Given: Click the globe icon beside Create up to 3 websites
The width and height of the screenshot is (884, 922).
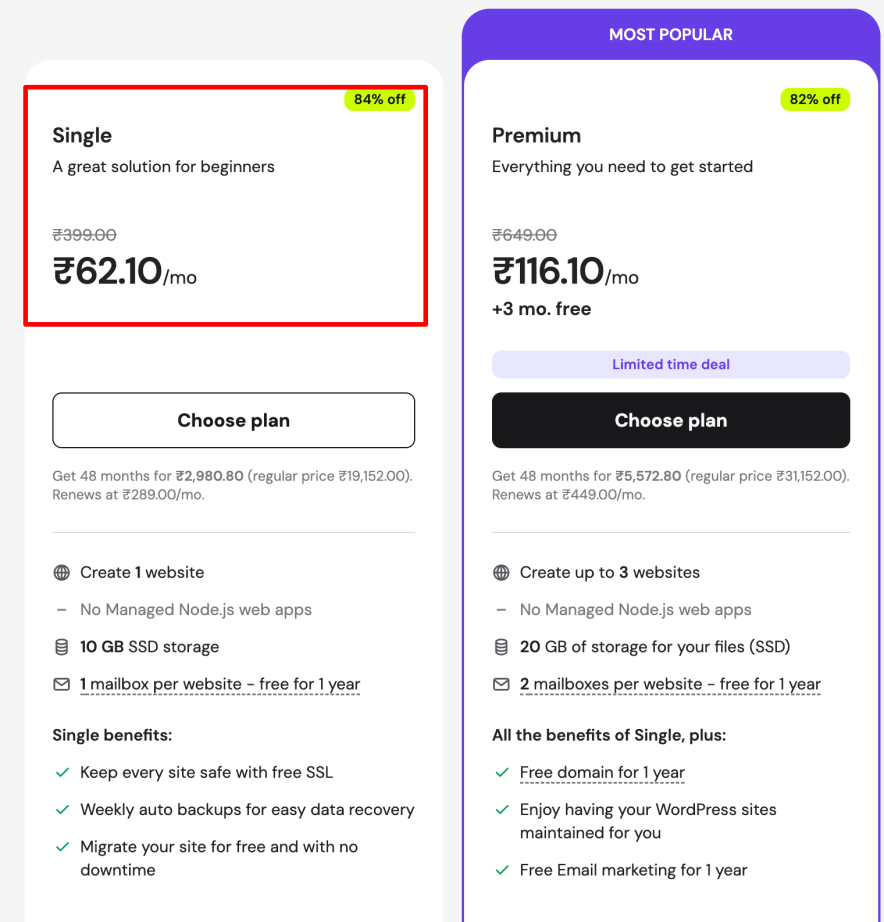Looking at the screenshot, I should point(502,573).
